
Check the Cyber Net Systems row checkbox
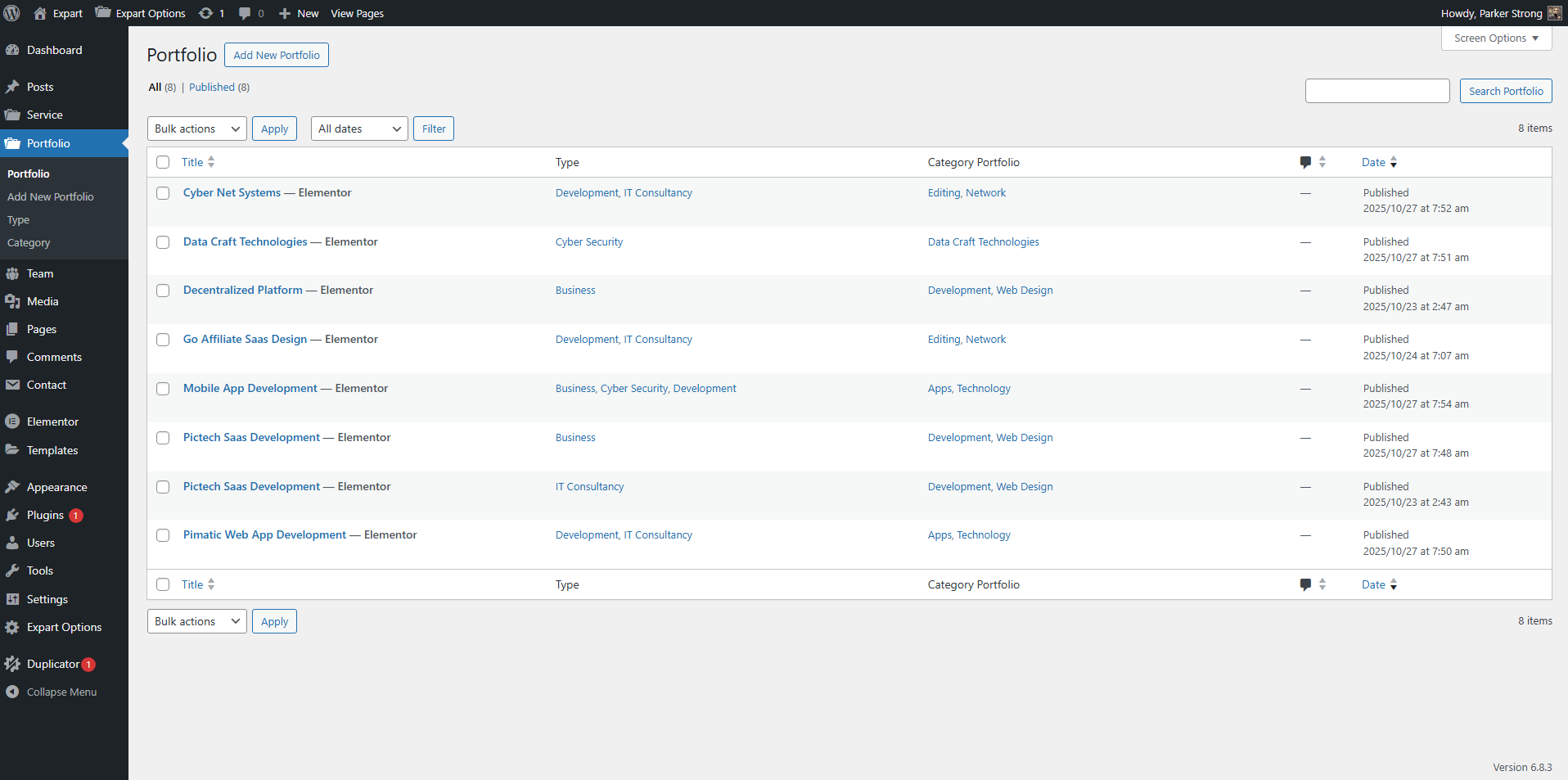(163, 193)
